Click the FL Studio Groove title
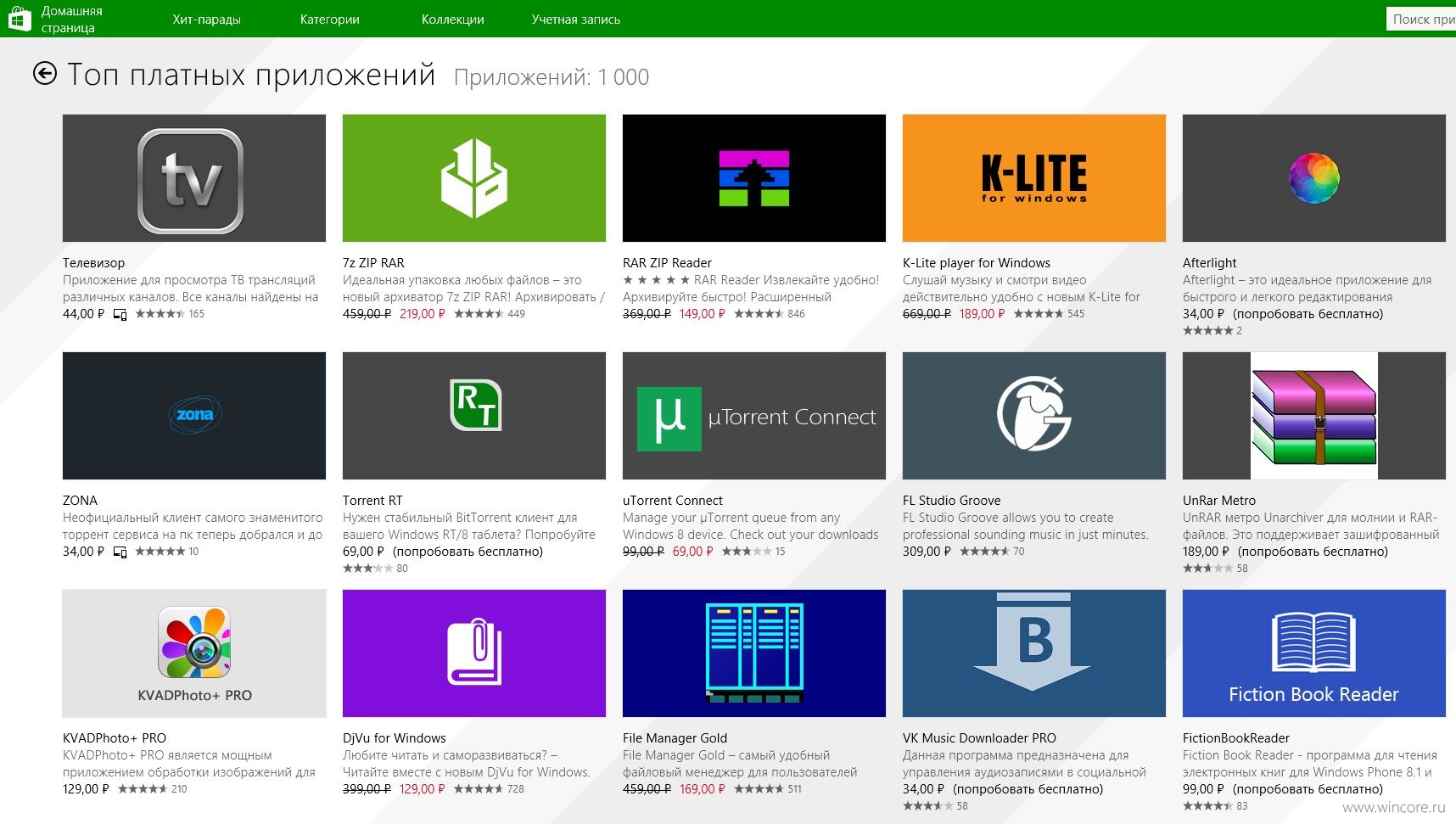The height and width of the screenshot is (824, 1456). [x=951, y=501]
